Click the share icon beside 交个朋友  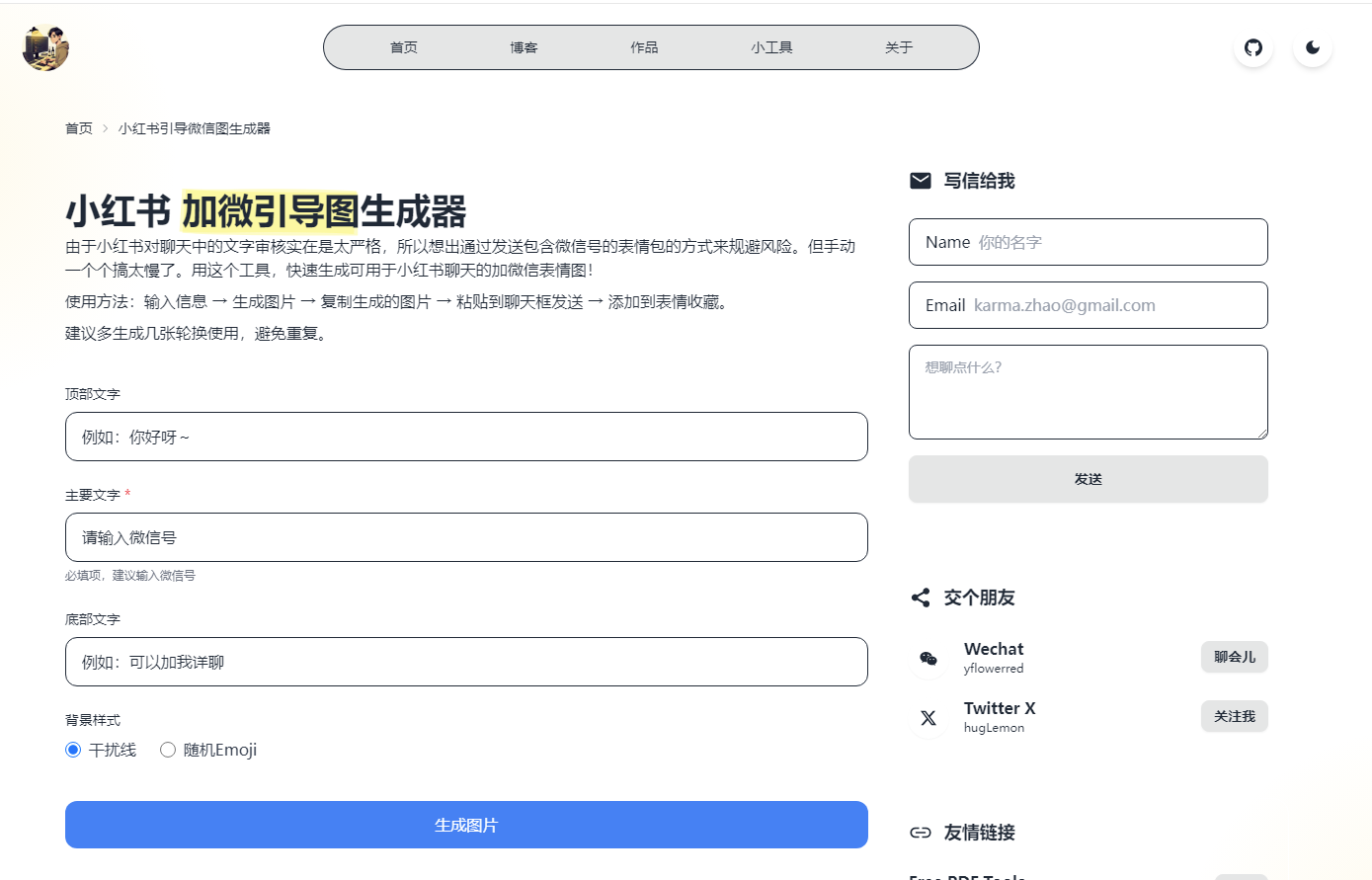click(x=921, y=598)
